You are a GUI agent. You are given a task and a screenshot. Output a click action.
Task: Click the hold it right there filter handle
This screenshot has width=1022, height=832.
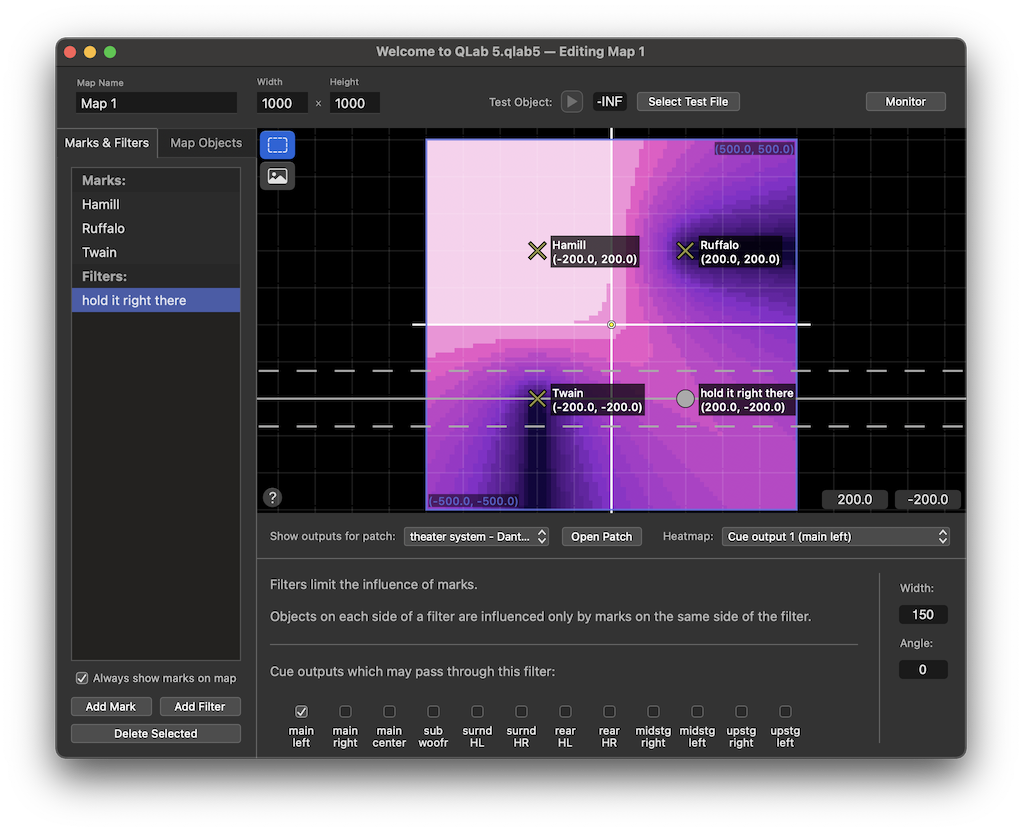[685, 398]
